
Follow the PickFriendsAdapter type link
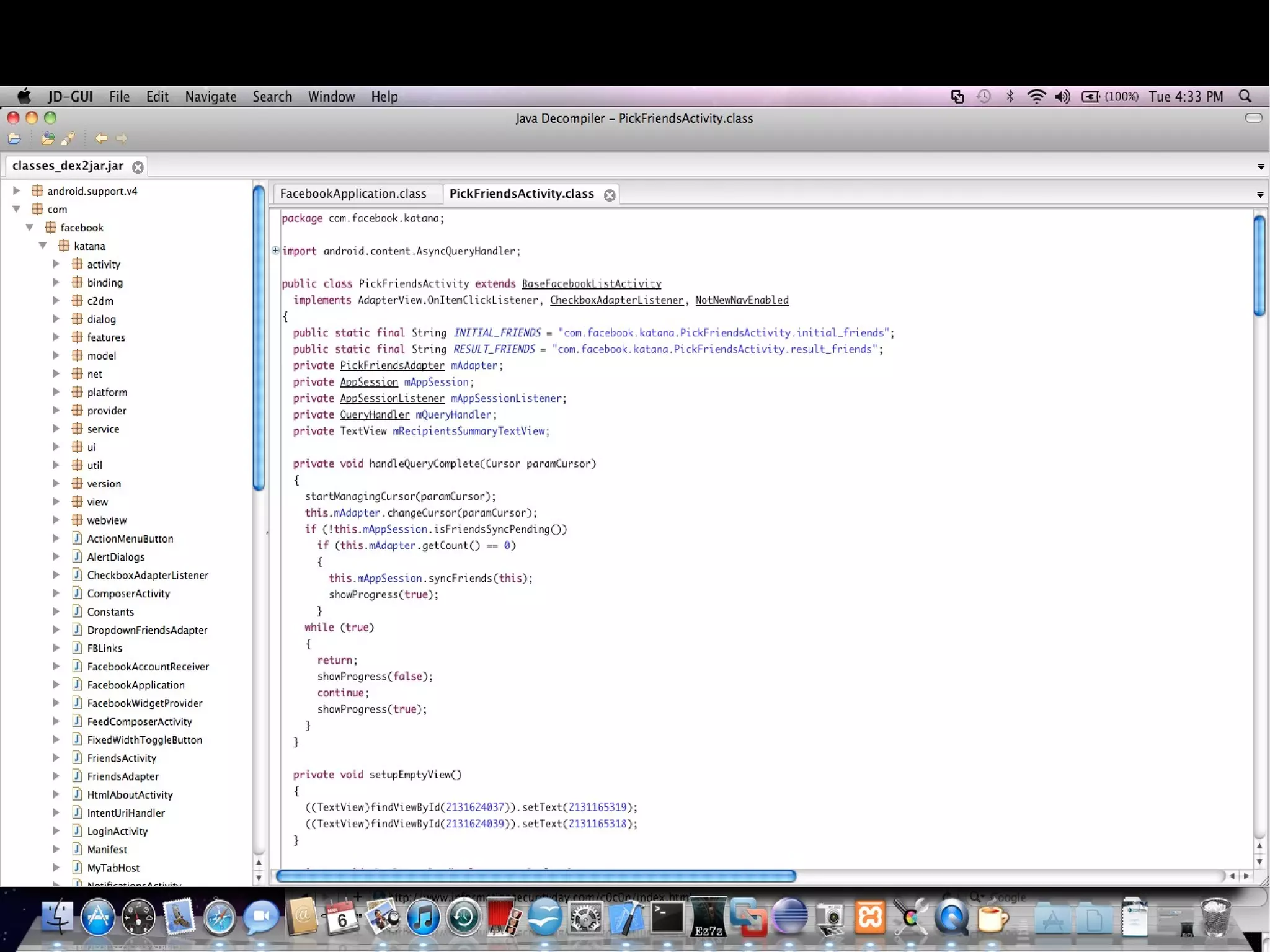tap(392, 365)
